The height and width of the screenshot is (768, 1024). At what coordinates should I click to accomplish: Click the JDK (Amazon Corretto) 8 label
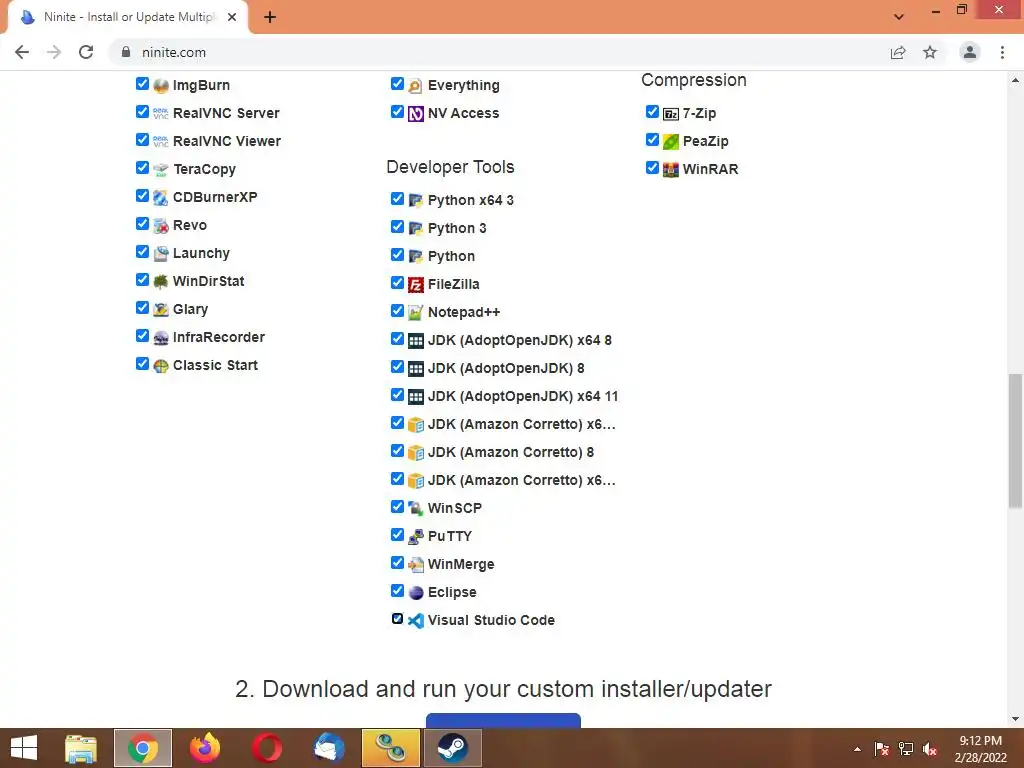point(511,452)
